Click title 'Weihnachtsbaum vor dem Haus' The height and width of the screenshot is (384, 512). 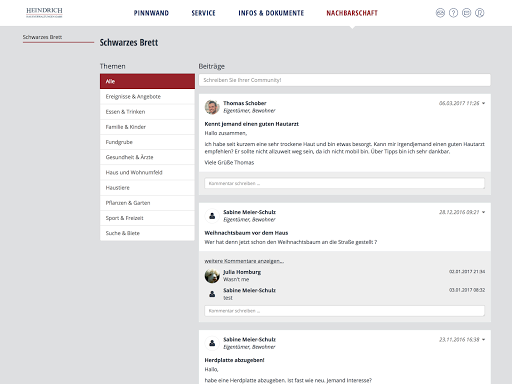246,233
